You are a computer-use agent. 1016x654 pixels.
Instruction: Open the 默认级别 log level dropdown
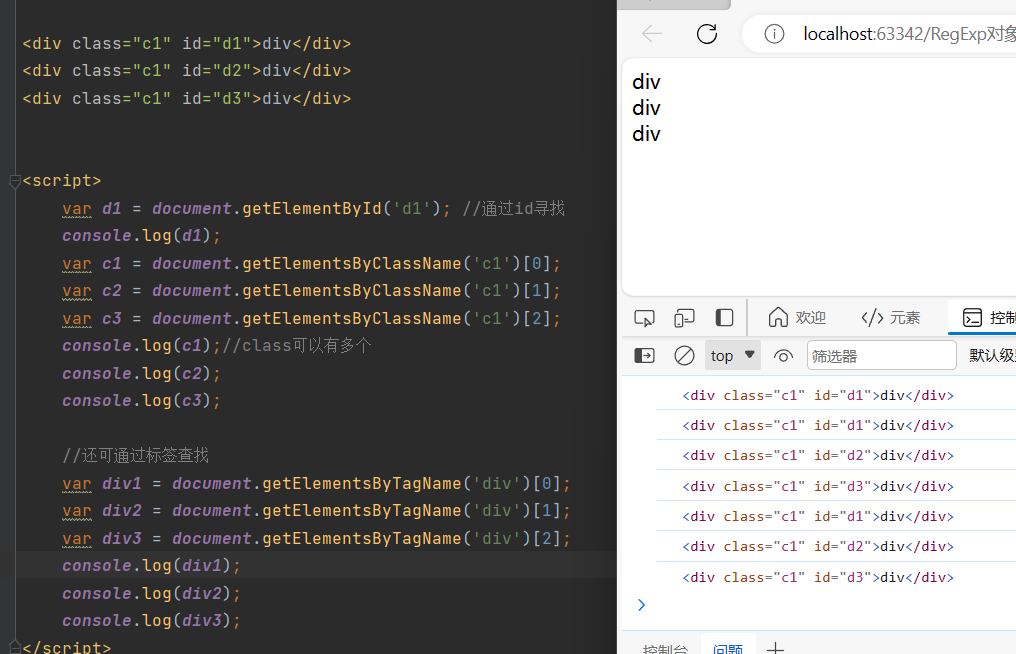[992, 355]
